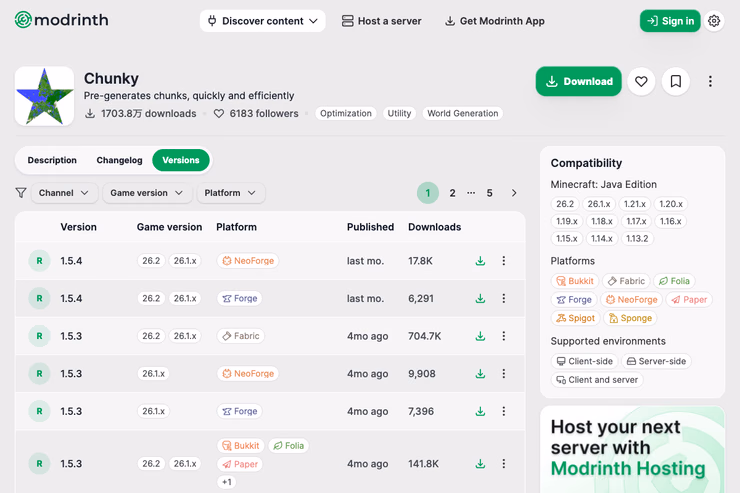The image size is (740, 493).
Task: Click the Server-side environment tag
Action: [656, 361]
